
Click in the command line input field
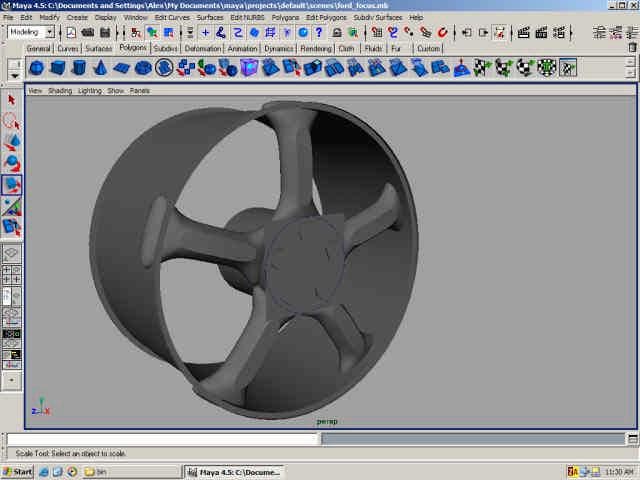(x=160, y=439)
